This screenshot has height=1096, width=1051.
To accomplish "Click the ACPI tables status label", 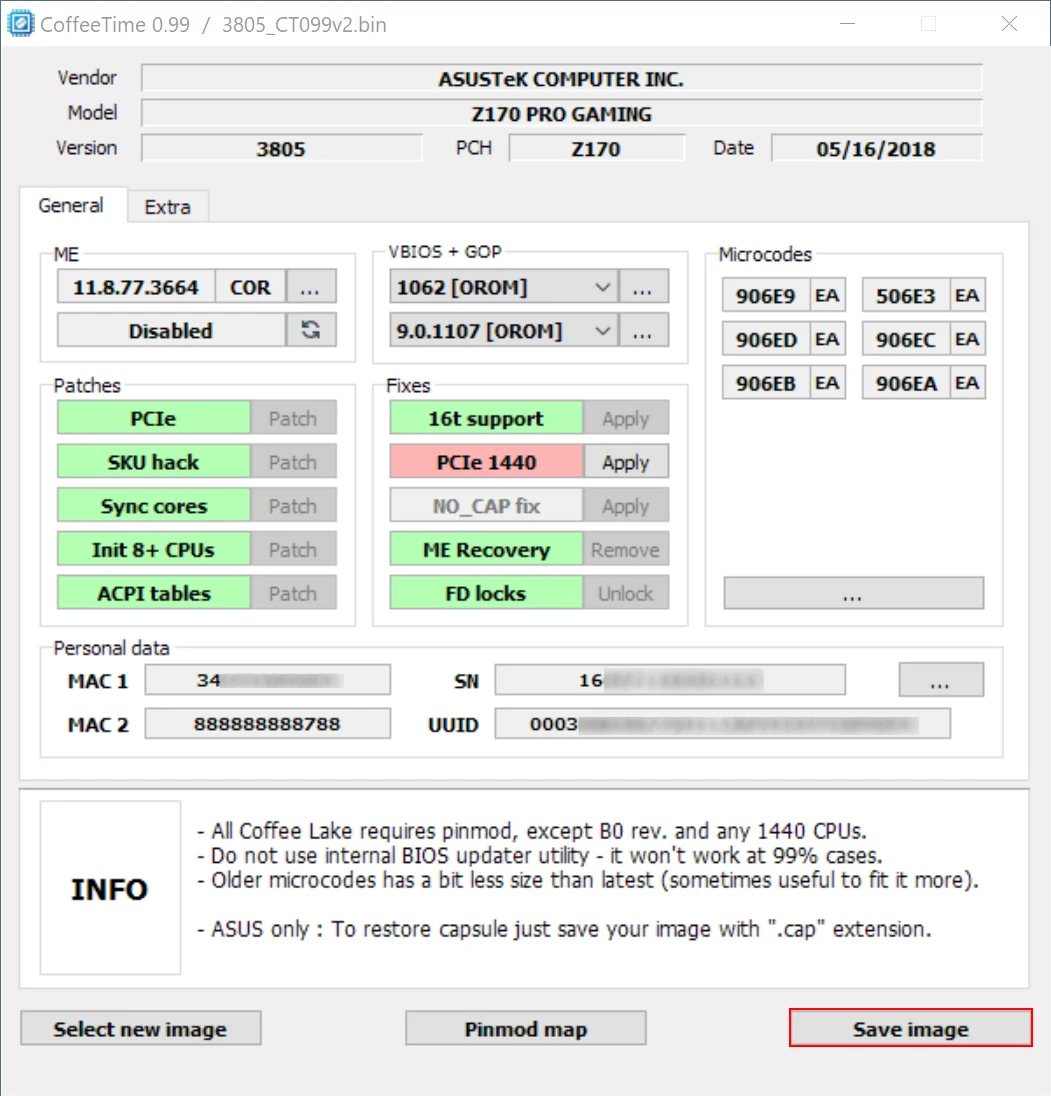I will click(x=154, y=593).
